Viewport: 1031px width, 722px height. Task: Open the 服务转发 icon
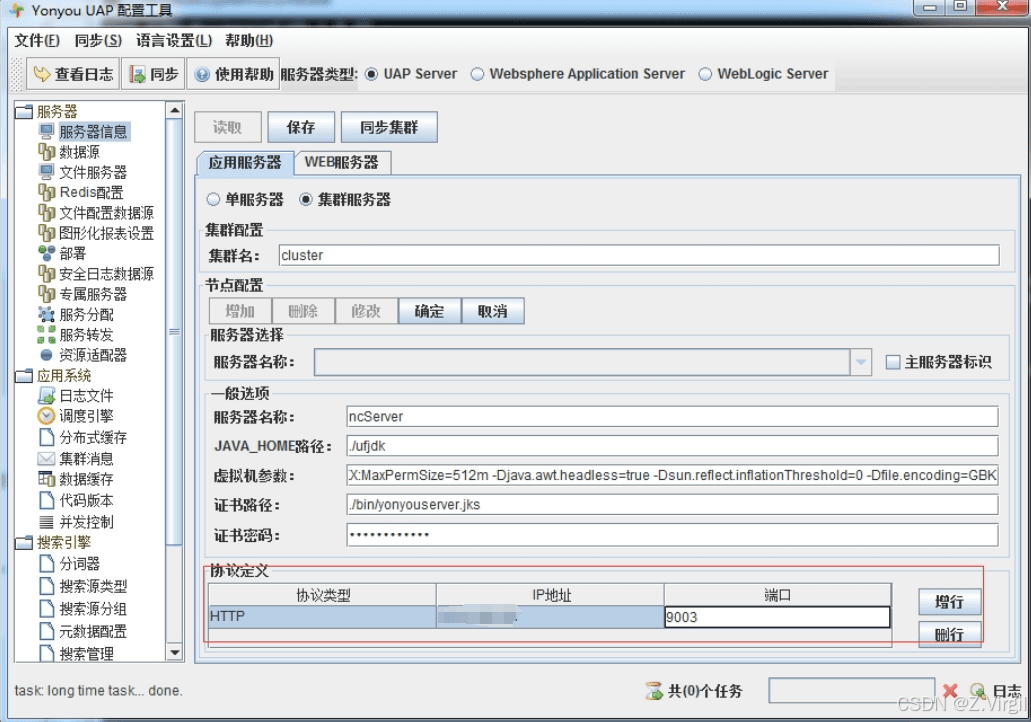click(46, 335)
